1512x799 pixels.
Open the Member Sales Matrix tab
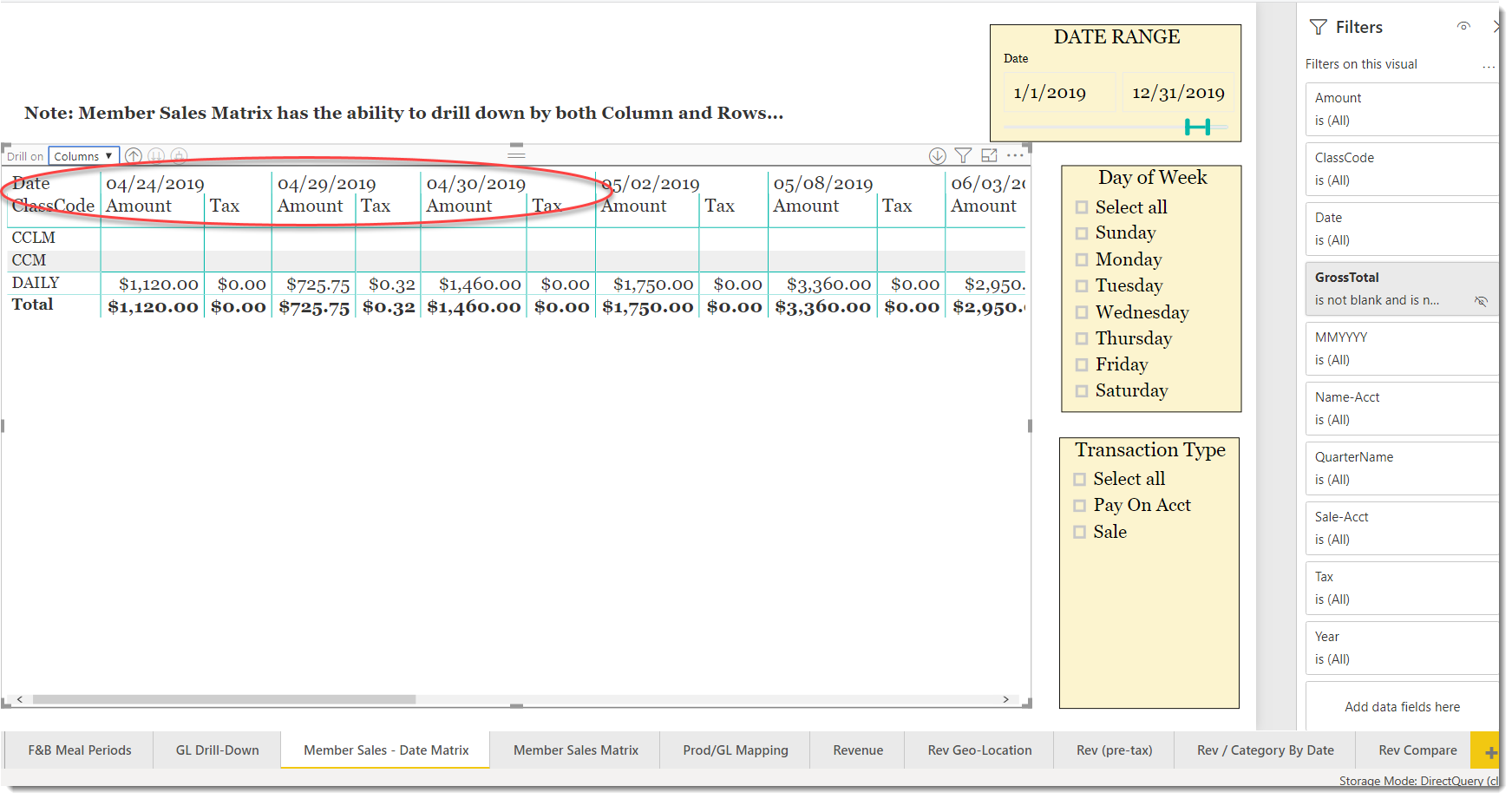click(x=576, y=750)
